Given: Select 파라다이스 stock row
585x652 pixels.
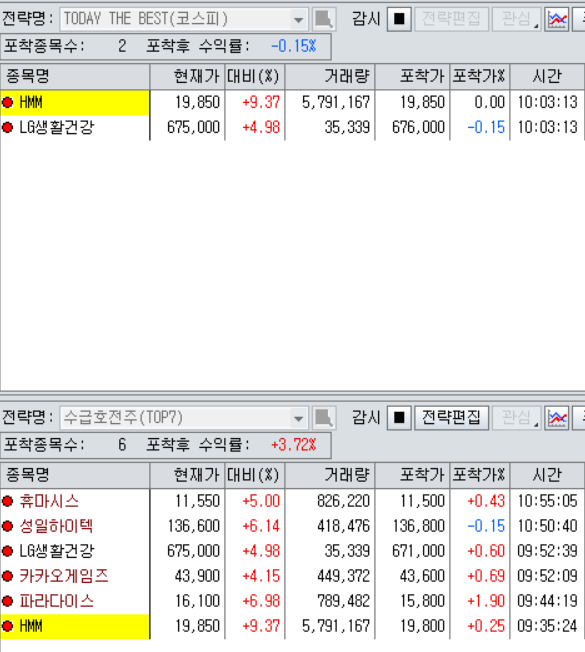Looking at the screenshot, I should coord(292,601).
